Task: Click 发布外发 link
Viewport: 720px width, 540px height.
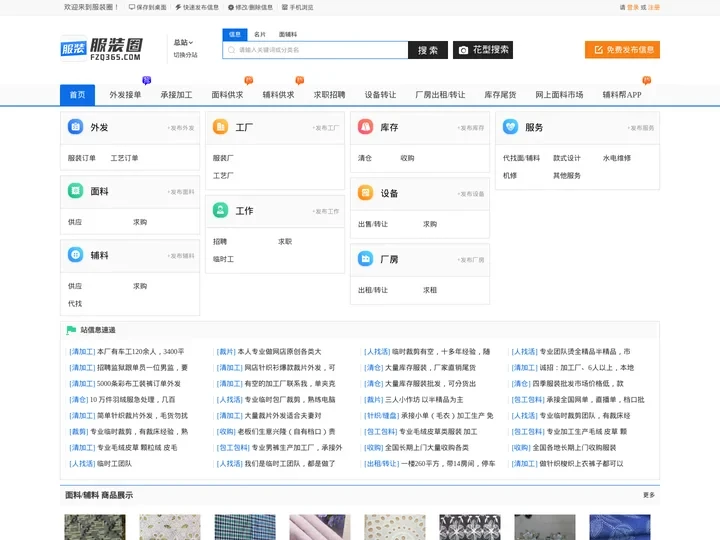Action: (x=181, y=128)
